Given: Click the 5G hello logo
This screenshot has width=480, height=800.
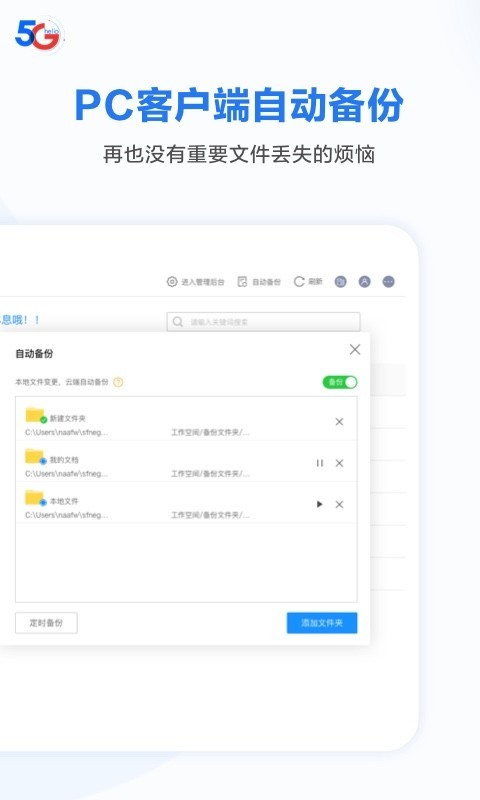Looking at the screenshot, I should pos(39,35).
